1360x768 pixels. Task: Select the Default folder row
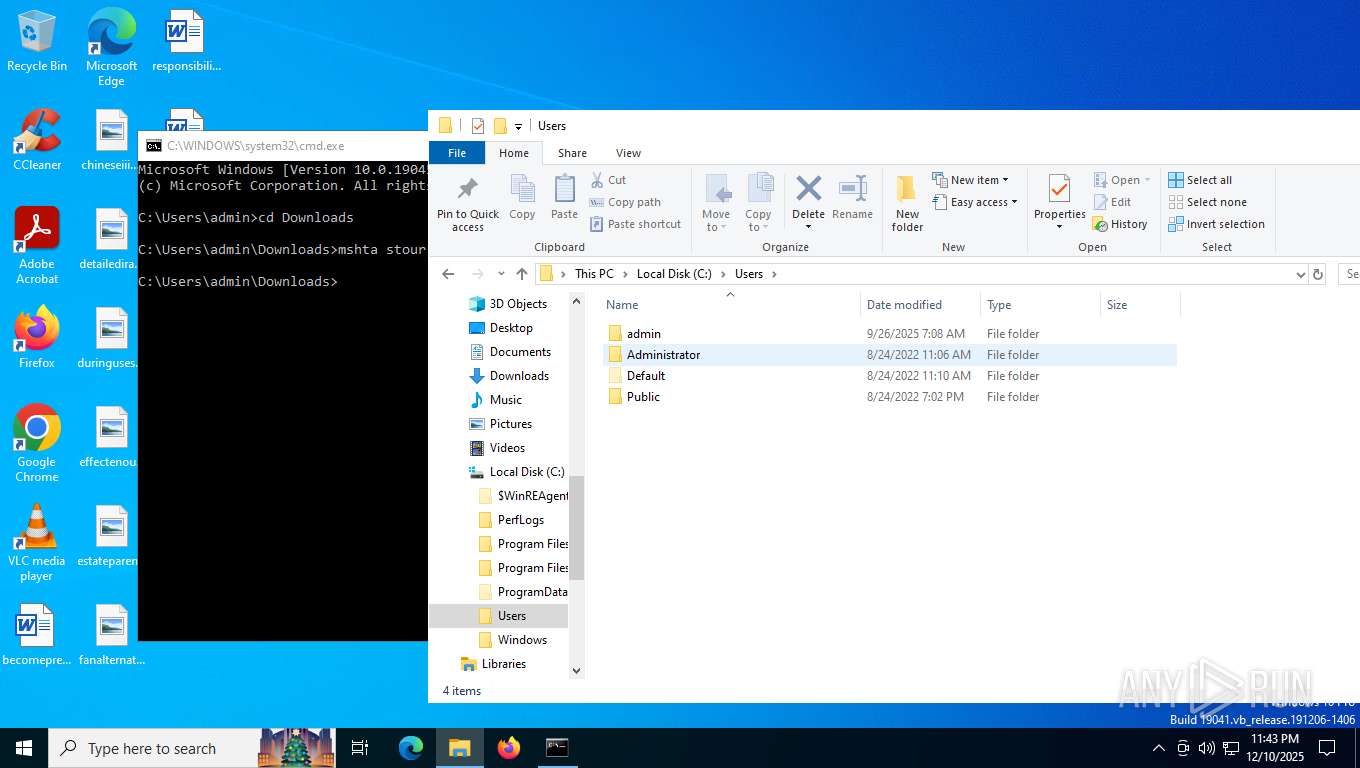click(890, 376)
